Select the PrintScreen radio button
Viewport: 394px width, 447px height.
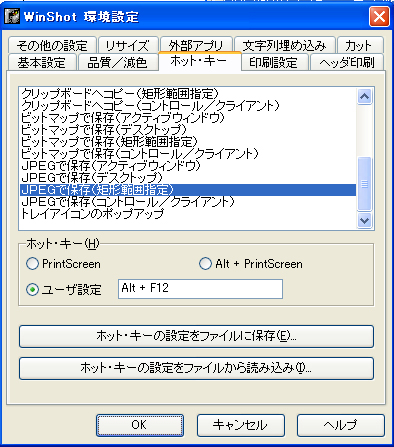[x=32, y=264]
